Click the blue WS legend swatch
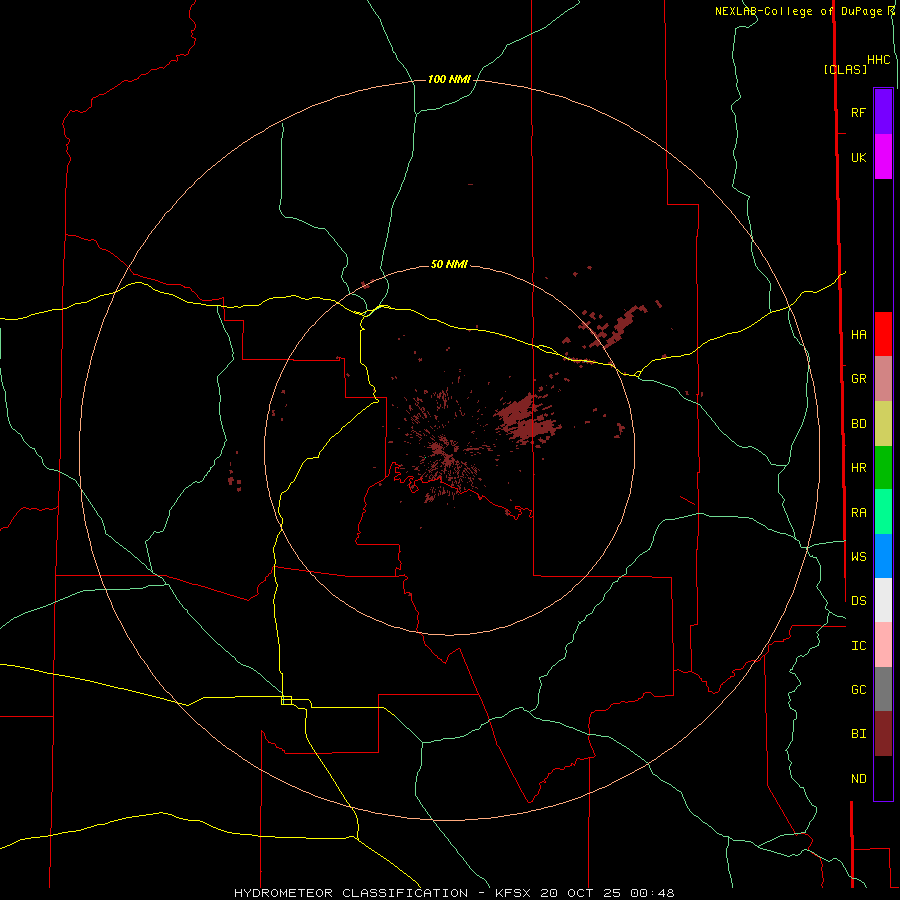Screen dimensions: 900x900 tap(883, 556)
